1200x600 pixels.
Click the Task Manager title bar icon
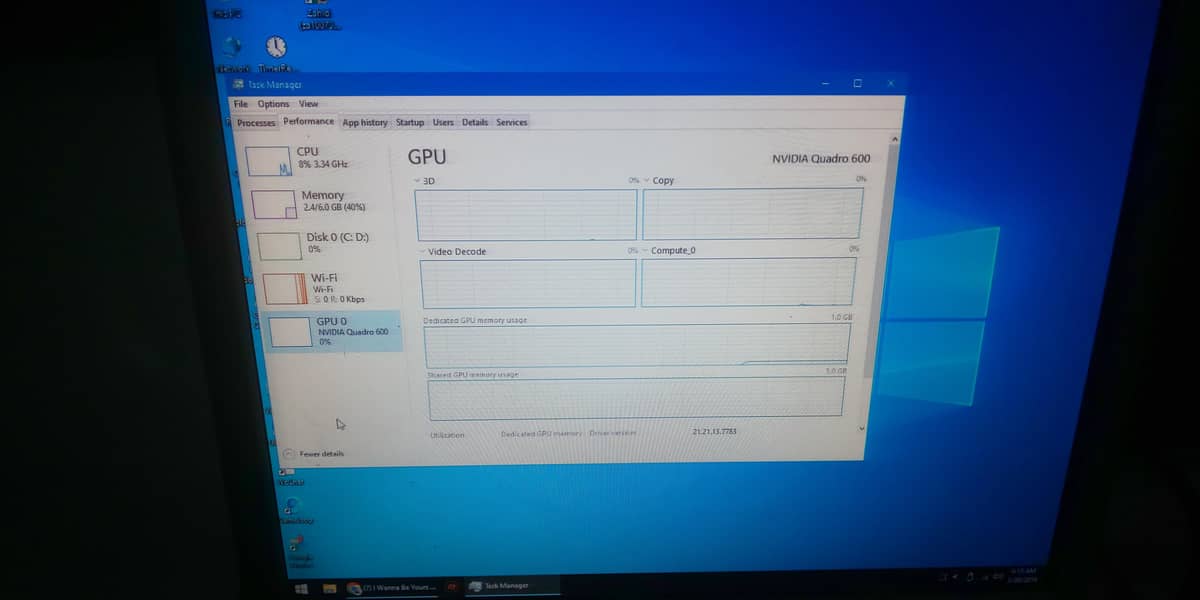click(239, 85)
